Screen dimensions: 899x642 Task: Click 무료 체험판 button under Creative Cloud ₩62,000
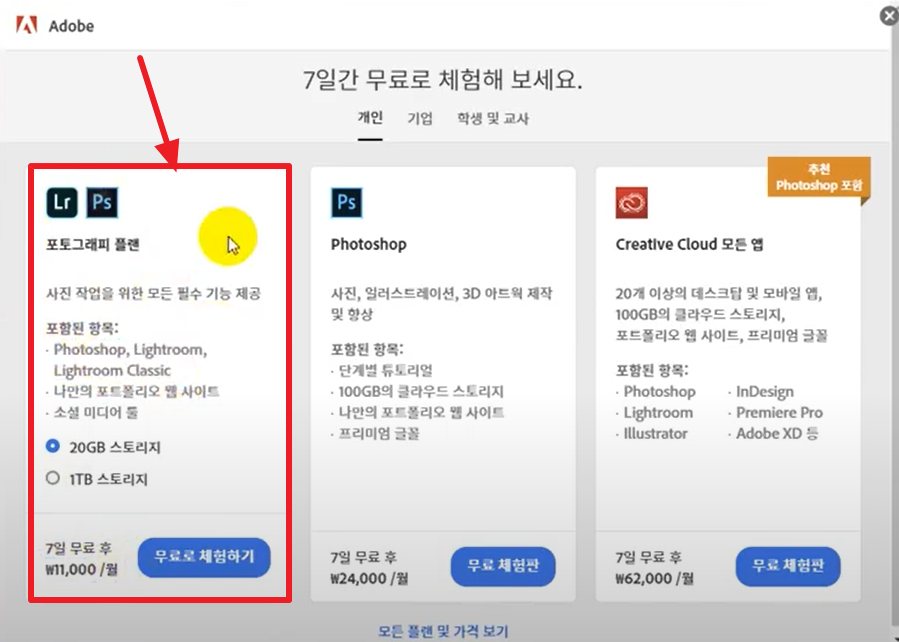pos(788,566)
